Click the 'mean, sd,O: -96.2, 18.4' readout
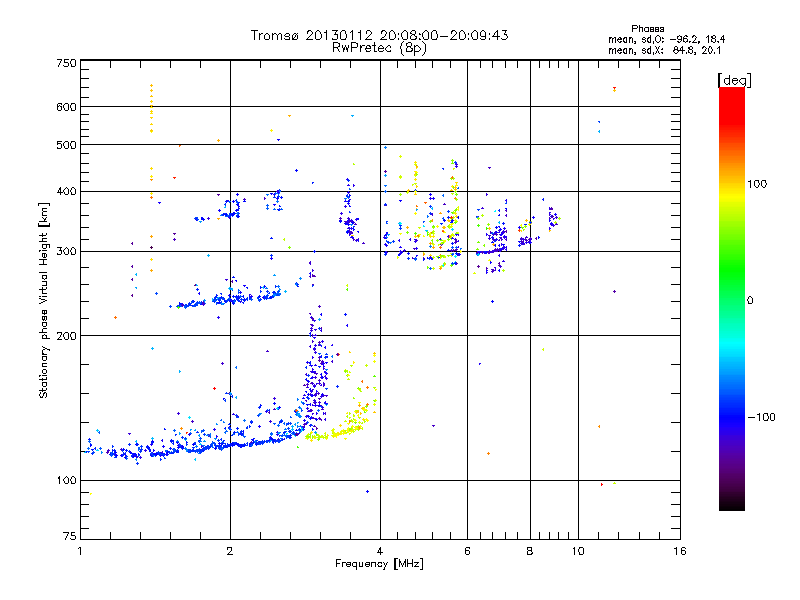Viewport: 800px width, 600px height. pyautogui.click(x=666, y=39)
